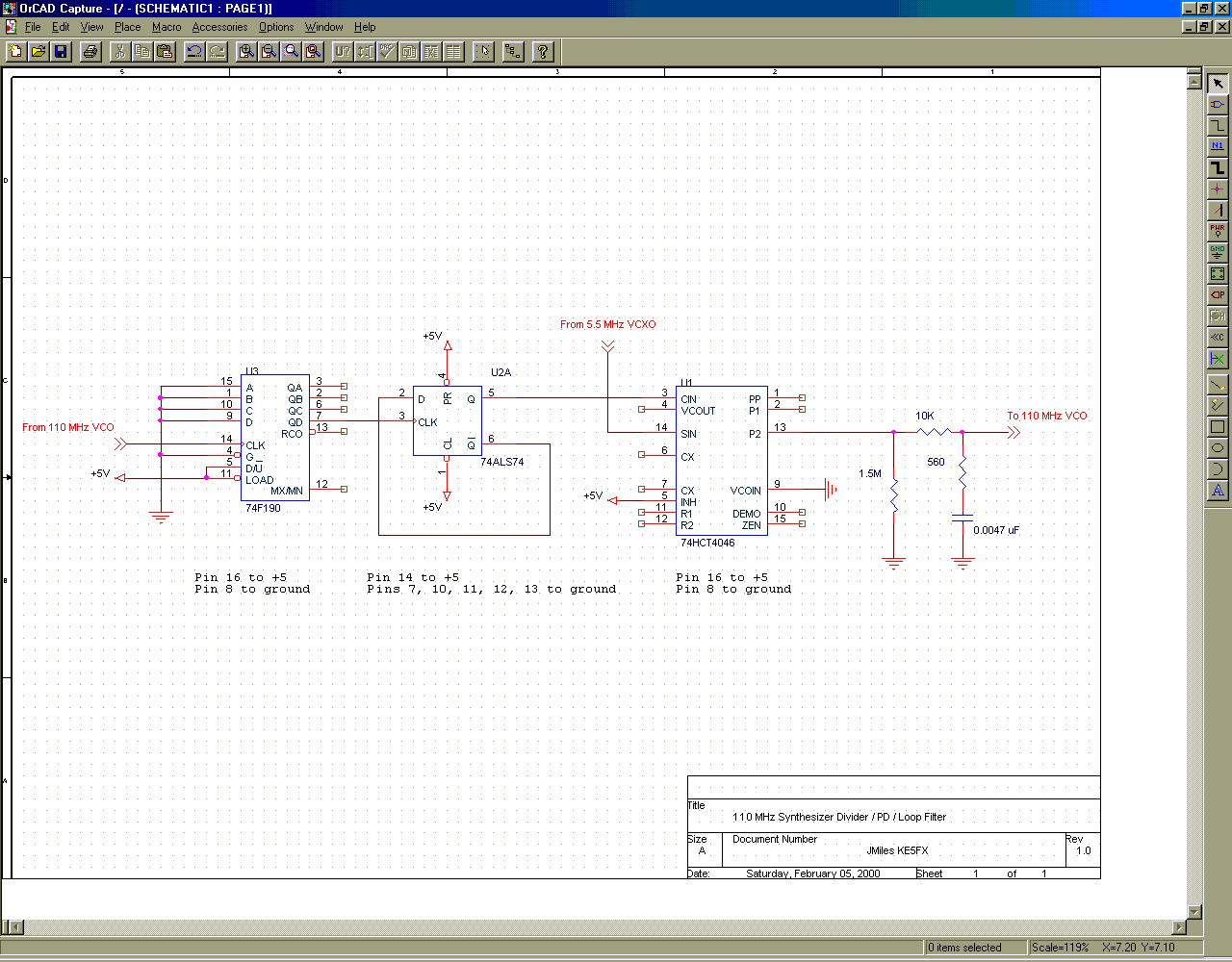The width and height of the screenshot is (1232, 962).
Task: Click the Zoom to all icon
Action: coord(313,51)
